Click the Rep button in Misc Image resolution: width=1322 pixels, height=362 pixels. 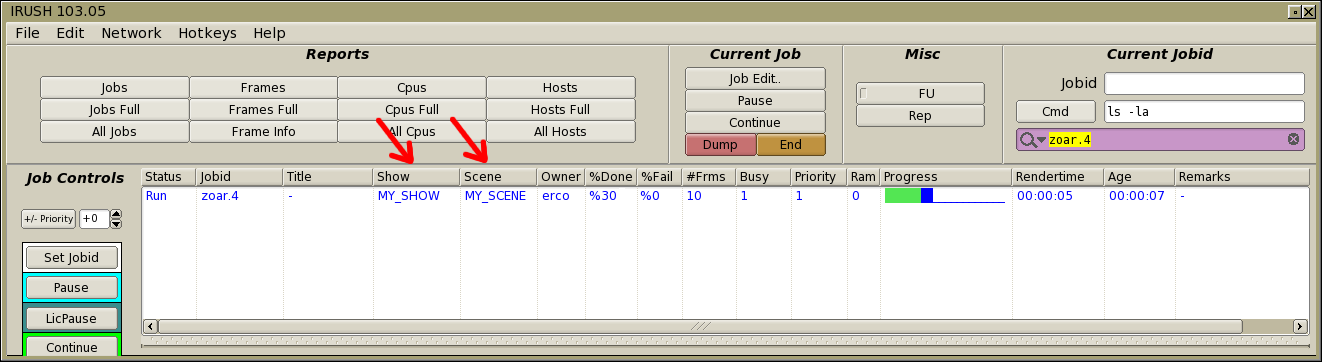click(x=920, y=116)
